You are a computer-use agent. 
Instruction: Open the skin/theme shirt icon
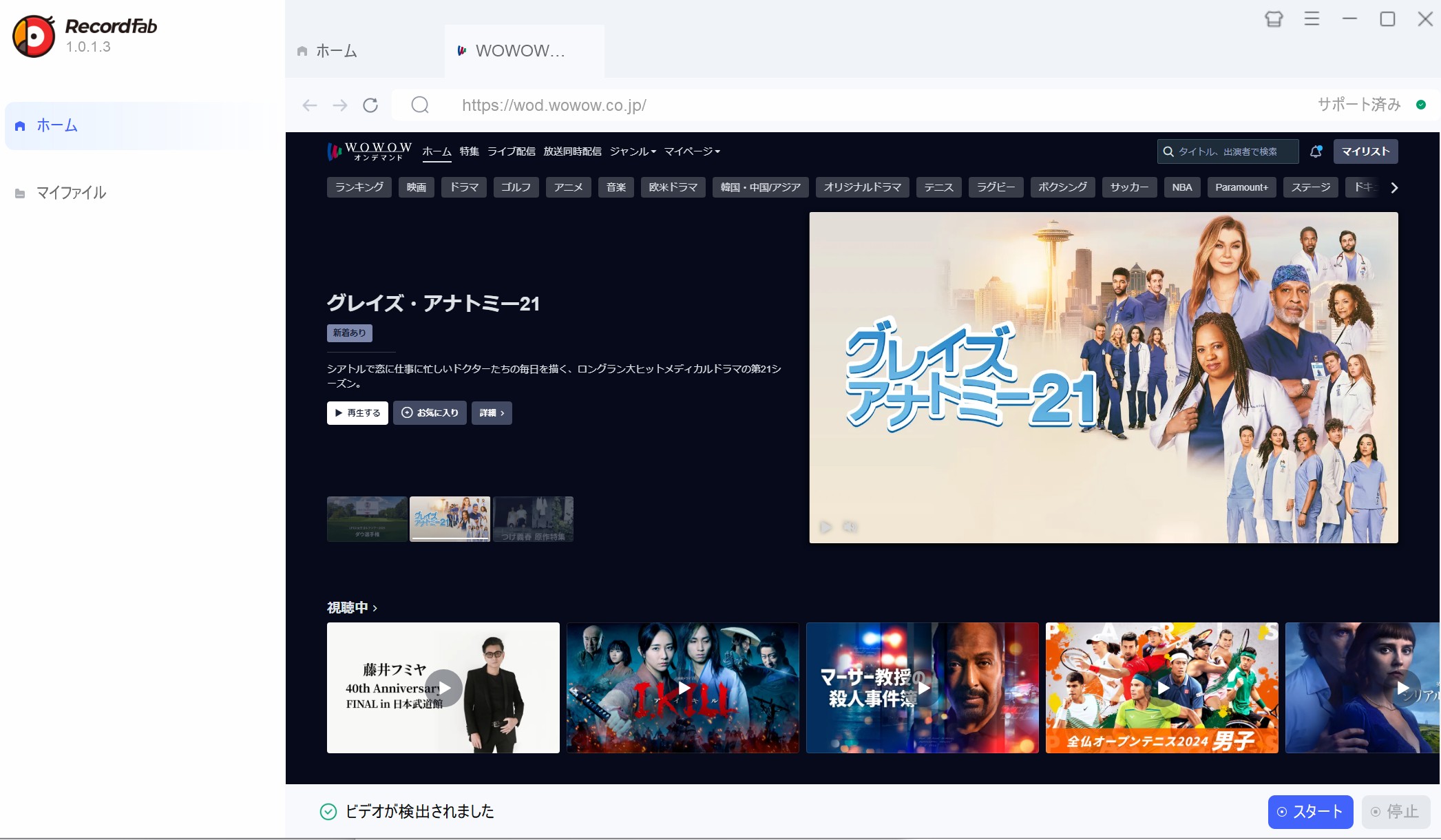coord(1274,19)
